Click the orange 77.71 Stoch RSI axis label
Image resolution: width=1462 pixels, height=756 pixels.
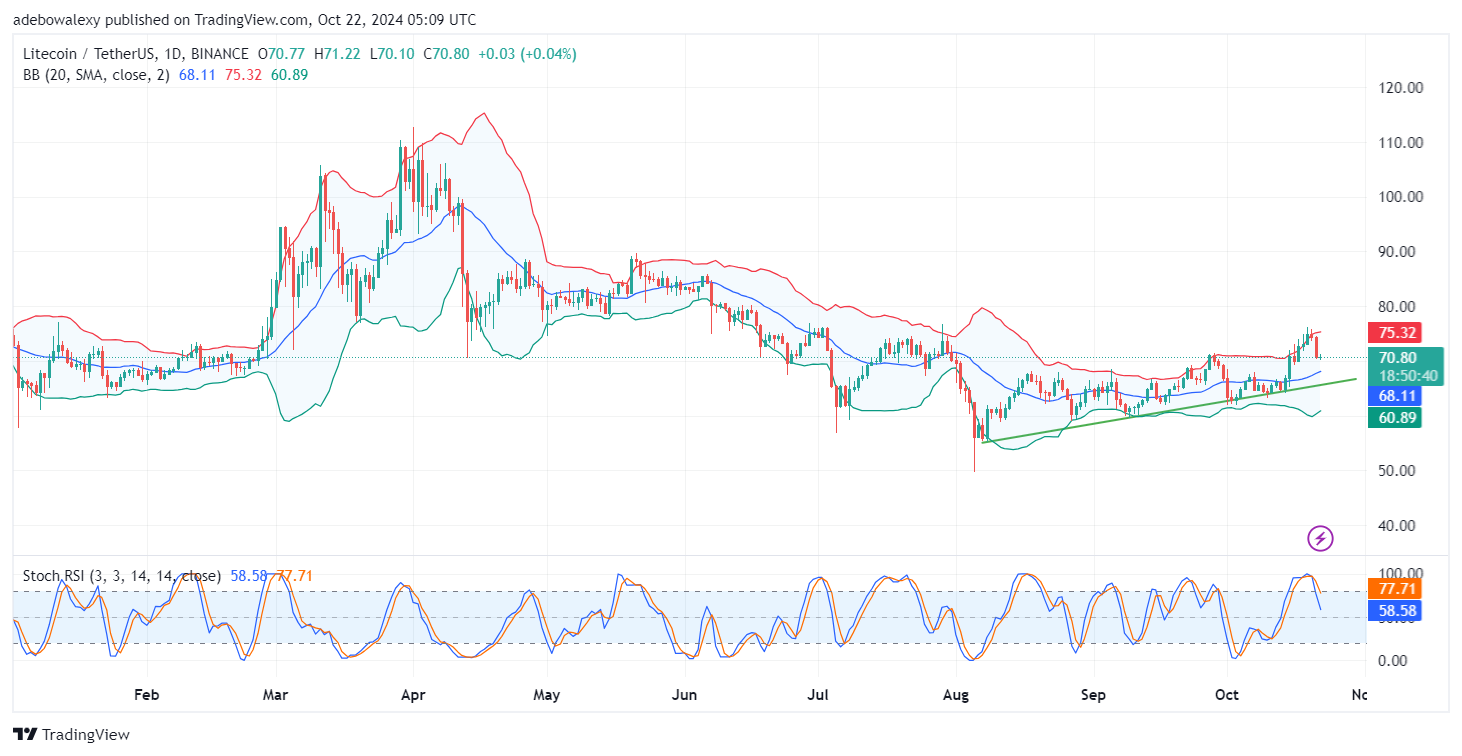(1397, 589)
